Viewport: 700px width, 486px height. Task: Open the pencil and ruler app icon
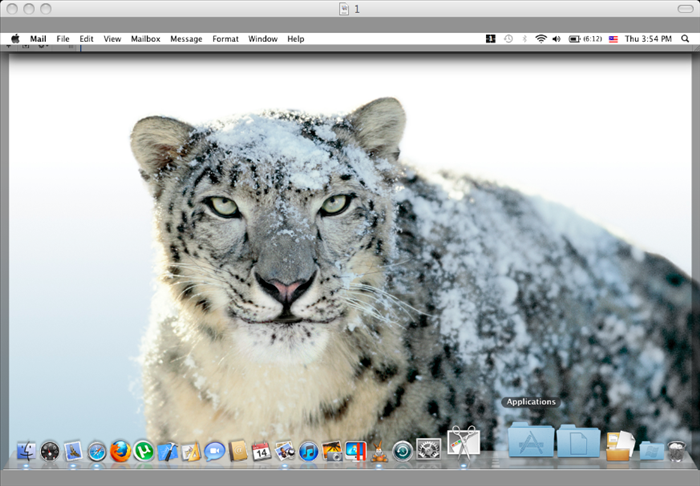click(x=191, y=452)
